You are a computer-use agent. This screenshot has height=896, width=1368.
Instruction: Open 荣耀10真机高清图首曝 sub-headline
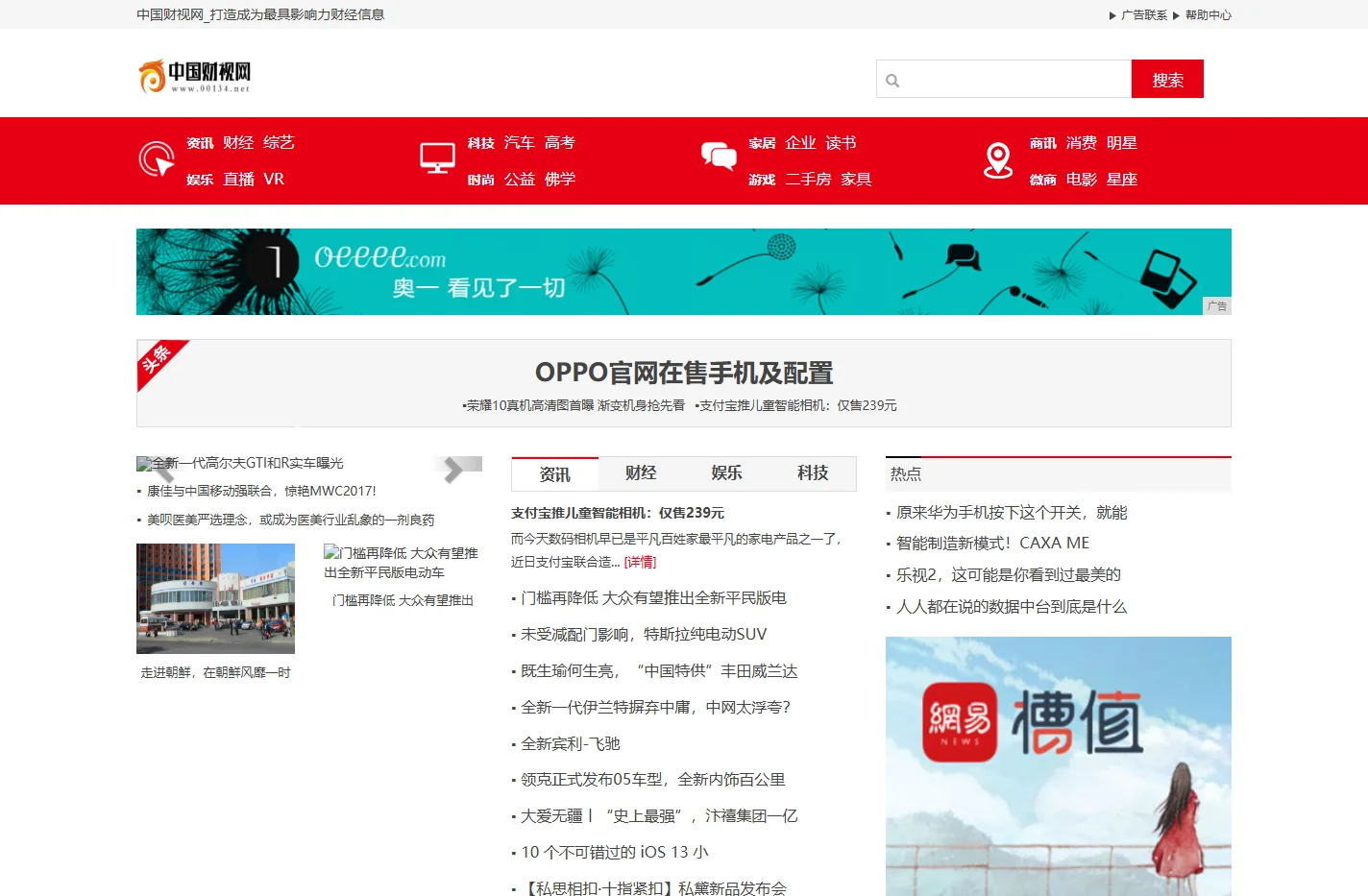tap(574, 406)
